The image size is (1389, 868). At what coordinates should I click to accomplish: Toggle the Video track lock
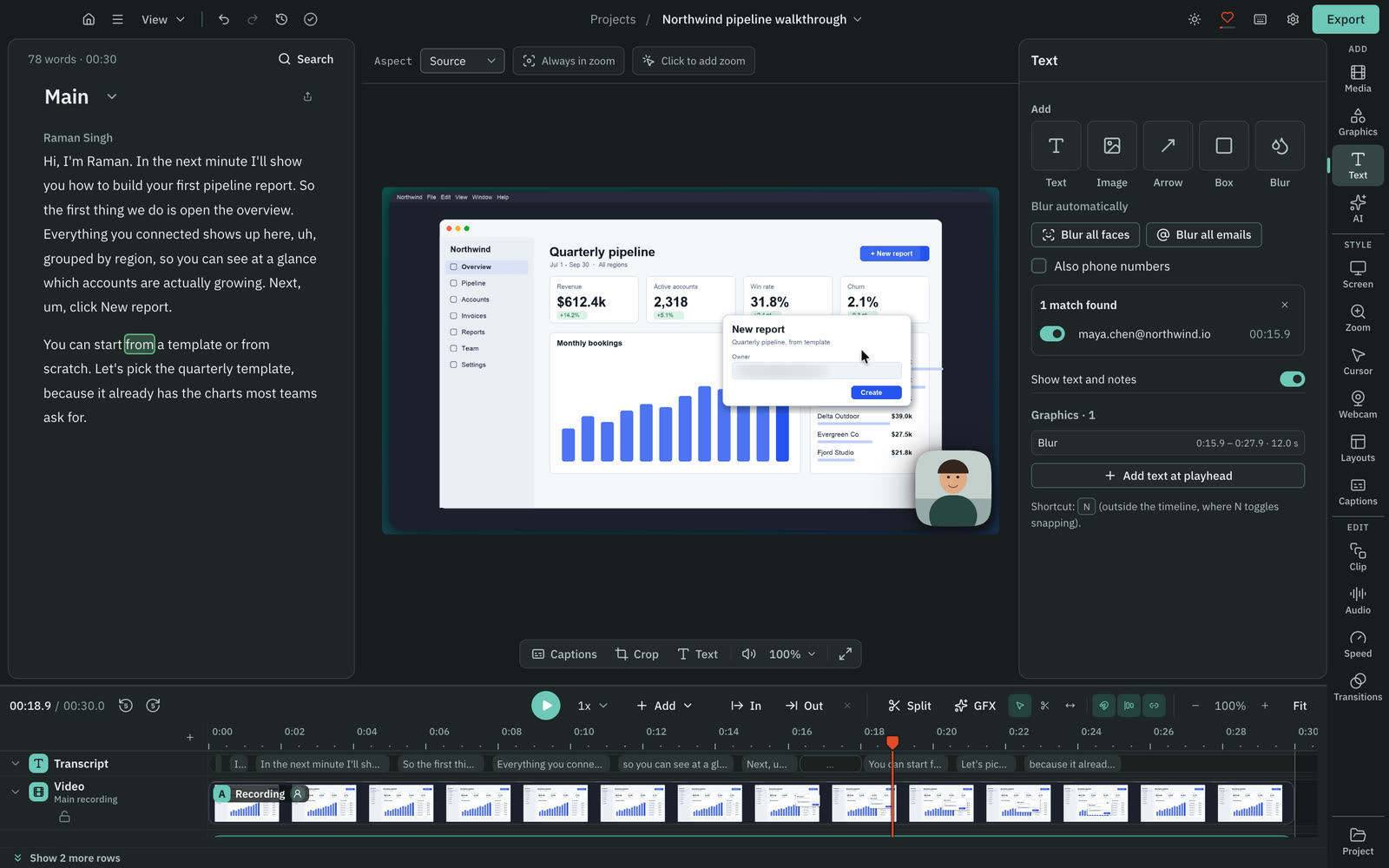[64, 817]
